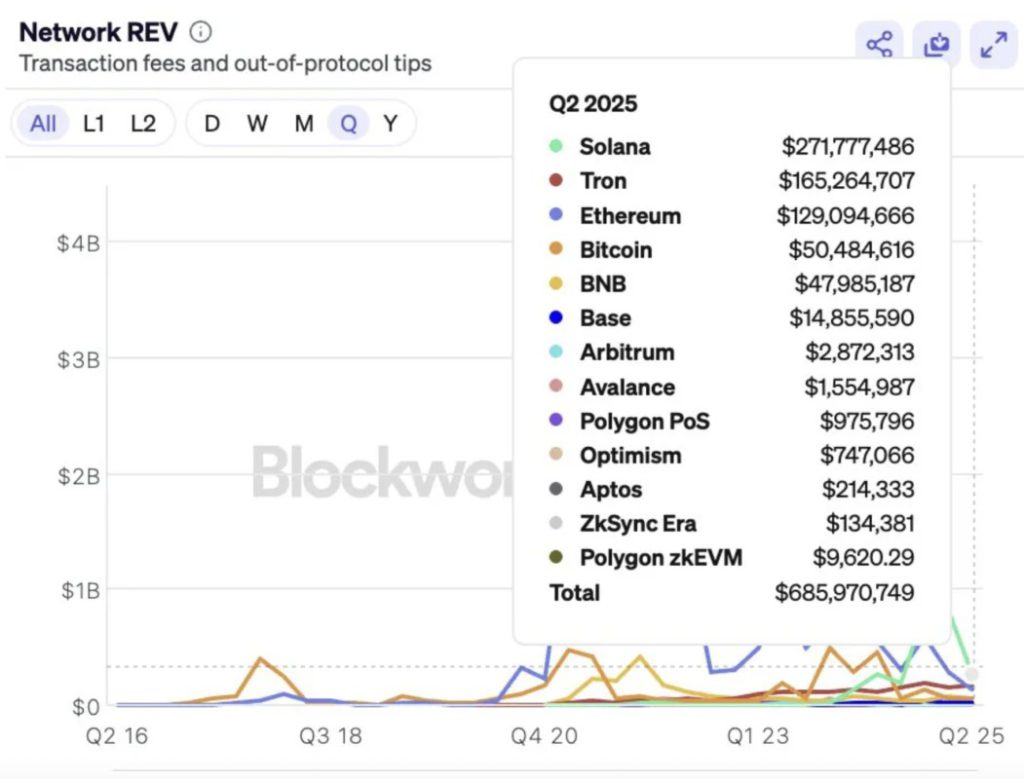This screenshot has width=1024, height=779.
Task: Click the $165,264,707 Tron value
Action: point(846,181)
